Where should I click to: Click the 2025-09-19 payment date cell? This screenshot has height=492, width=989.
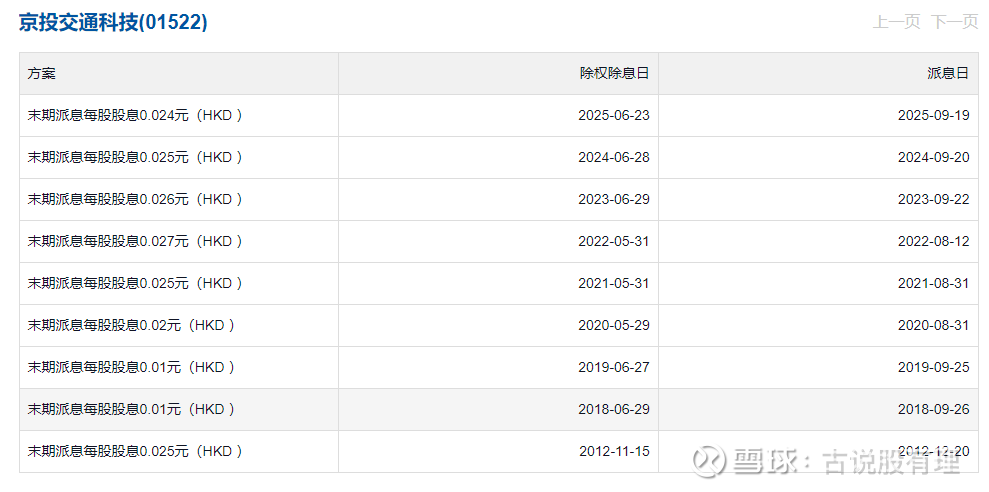click(x=933, y=115)
